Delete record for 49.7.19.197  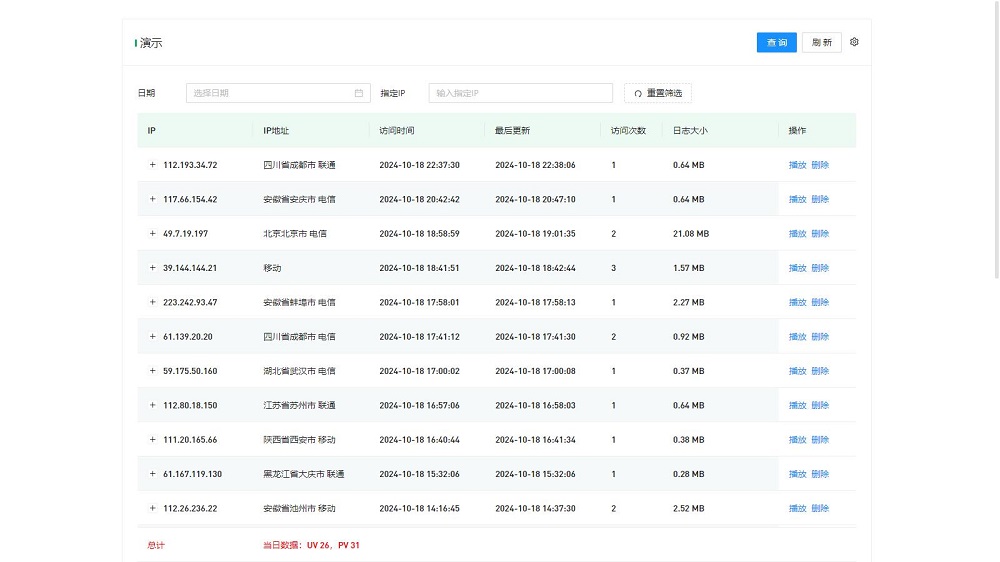point(820,234)
